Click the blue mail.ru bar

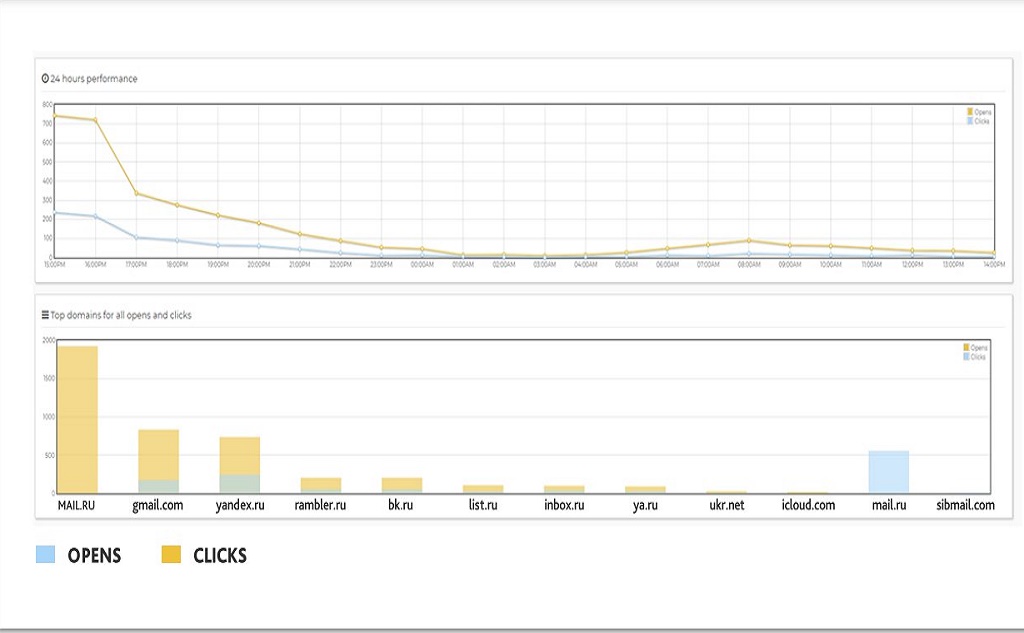(x=888, y=472)
